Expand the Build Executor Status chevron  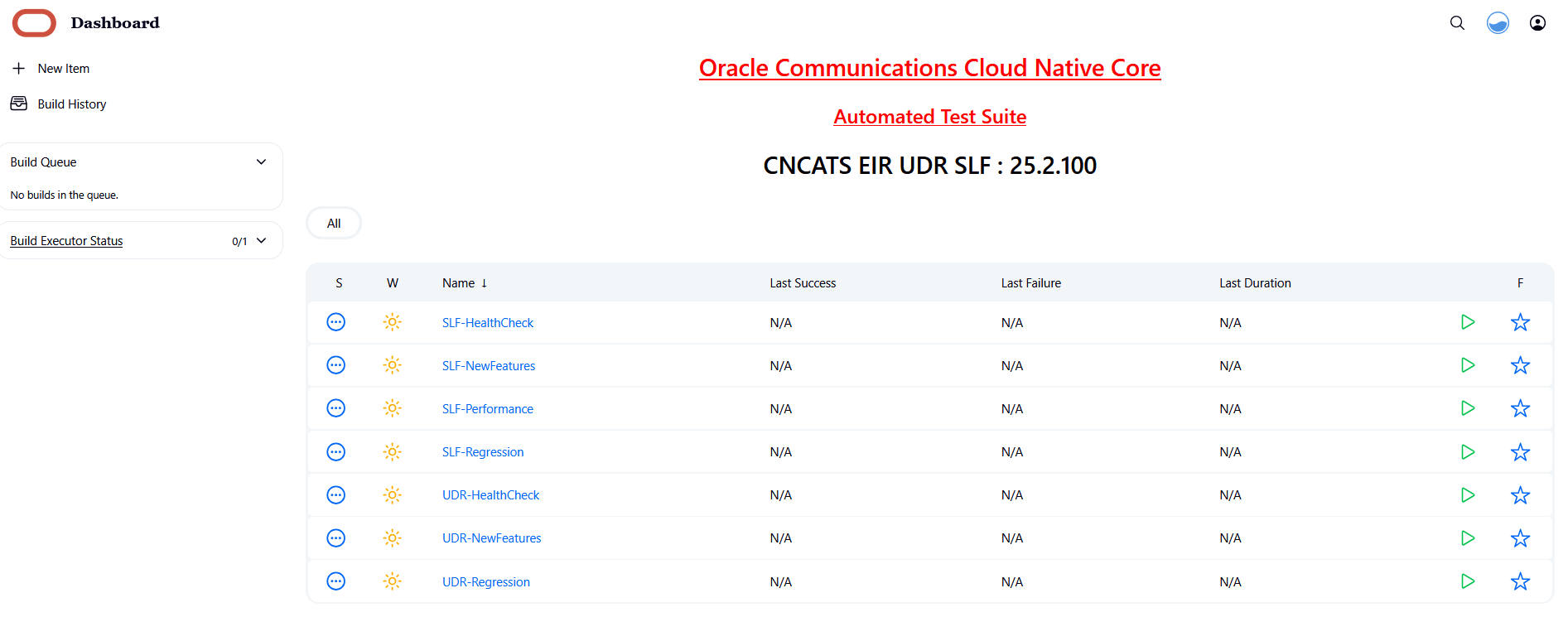tap(261, 241)
